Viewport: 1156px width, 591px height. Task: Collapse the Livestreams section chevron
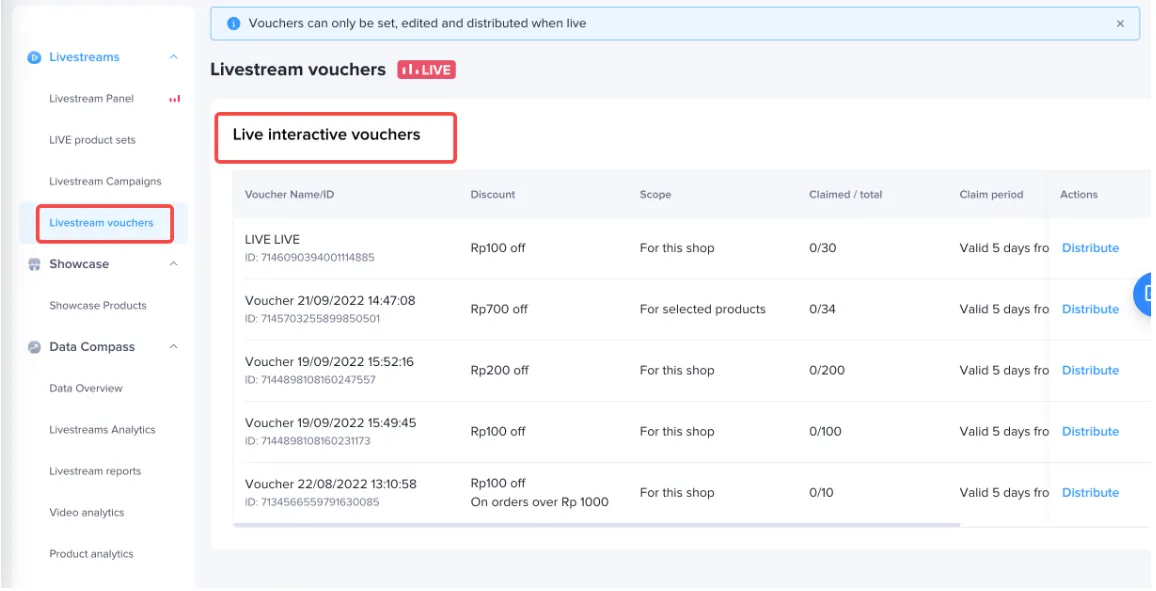coord(173,57)
